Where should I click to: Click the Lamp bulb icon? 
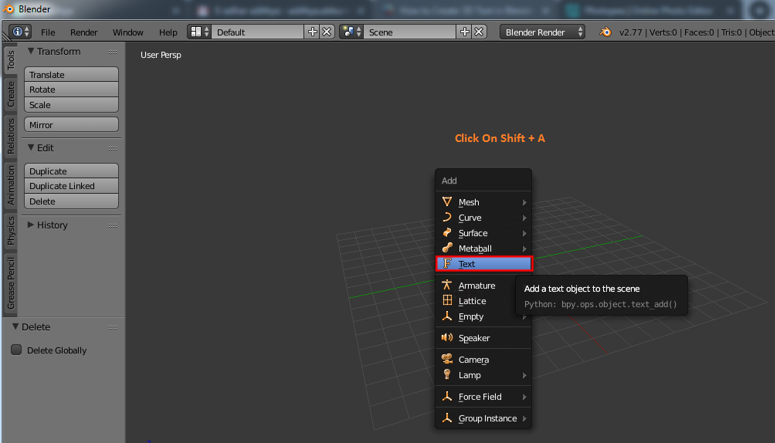pyautogui.click(x=447, y=374)
